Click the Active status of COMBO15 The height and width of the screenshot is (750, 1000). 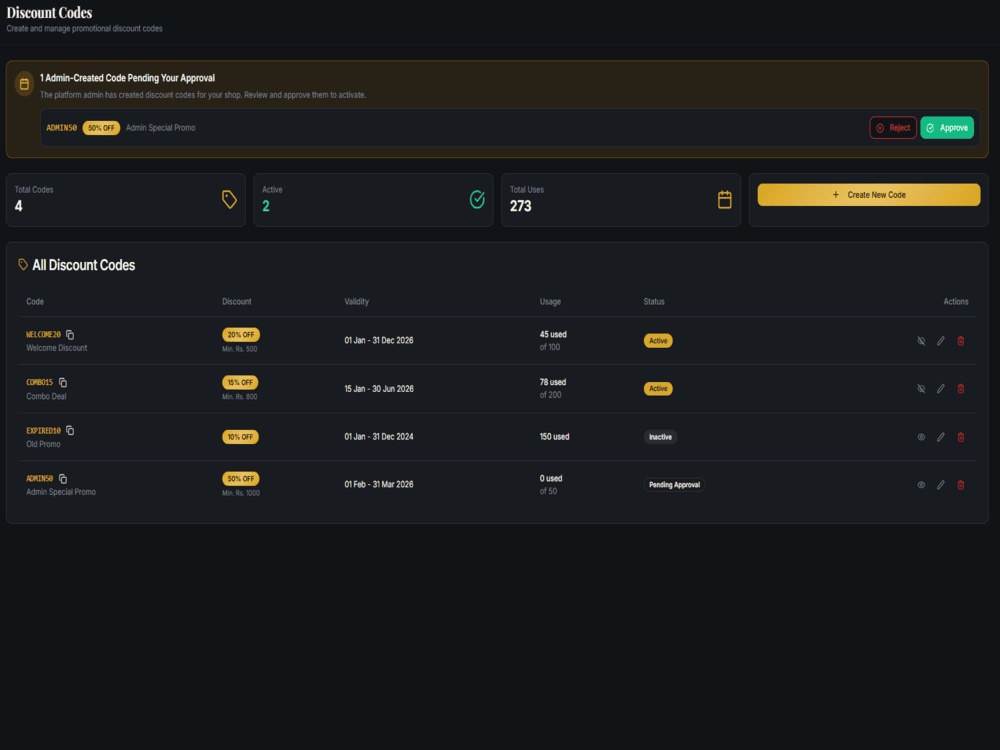coord(658,388)
